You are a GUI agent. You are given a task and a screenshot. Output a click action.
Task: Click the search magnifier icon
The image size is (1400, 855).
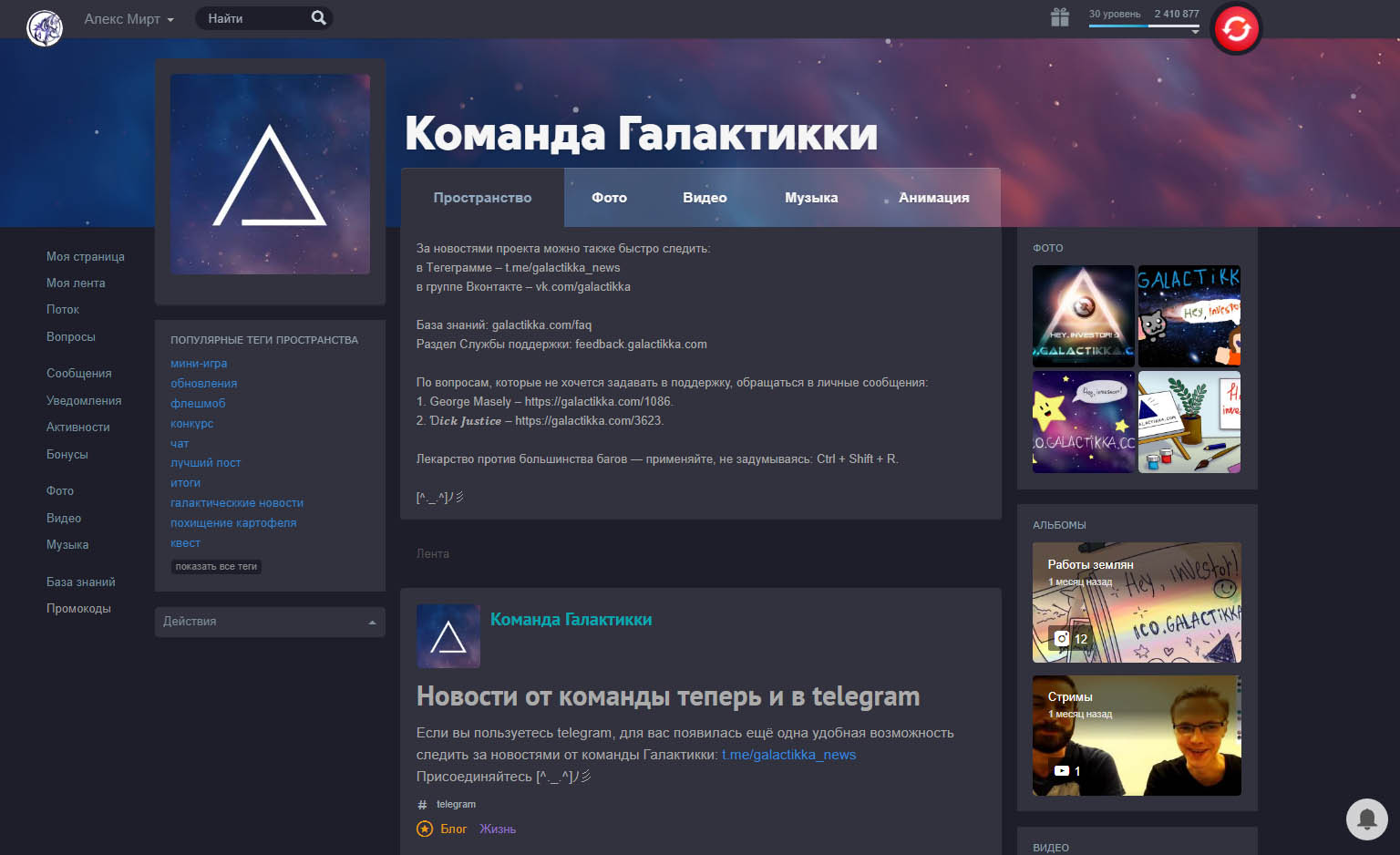pyautogui.click(x=318, y=17)
